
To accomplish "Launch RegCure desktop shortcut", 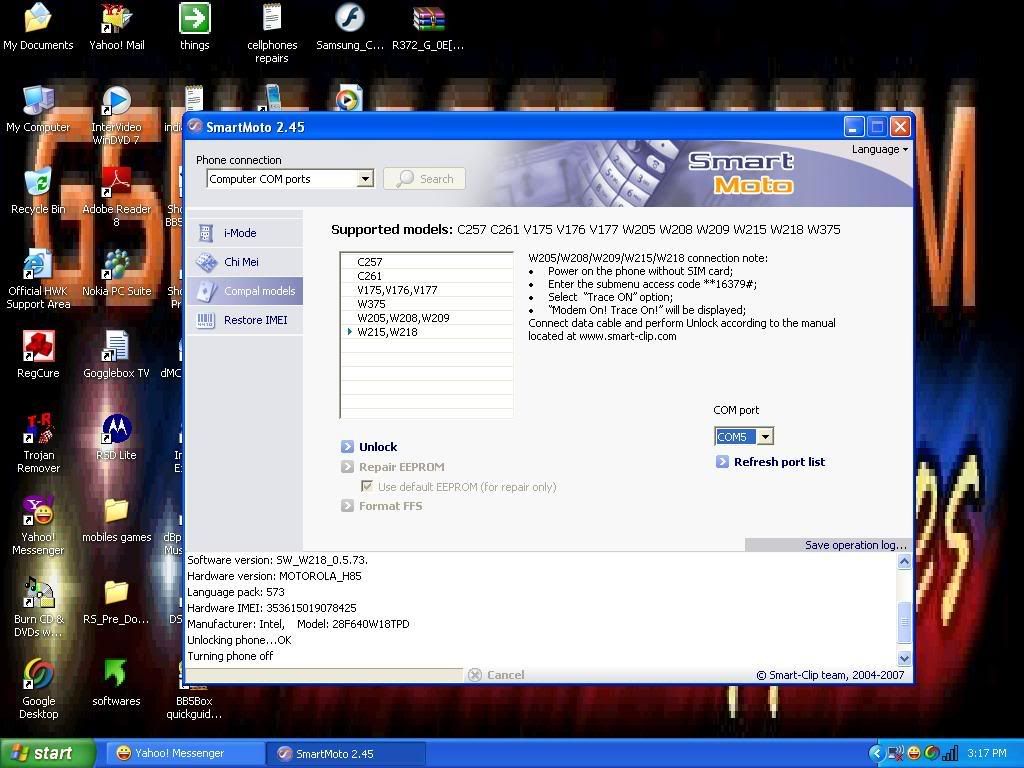I will click(38, 355).
